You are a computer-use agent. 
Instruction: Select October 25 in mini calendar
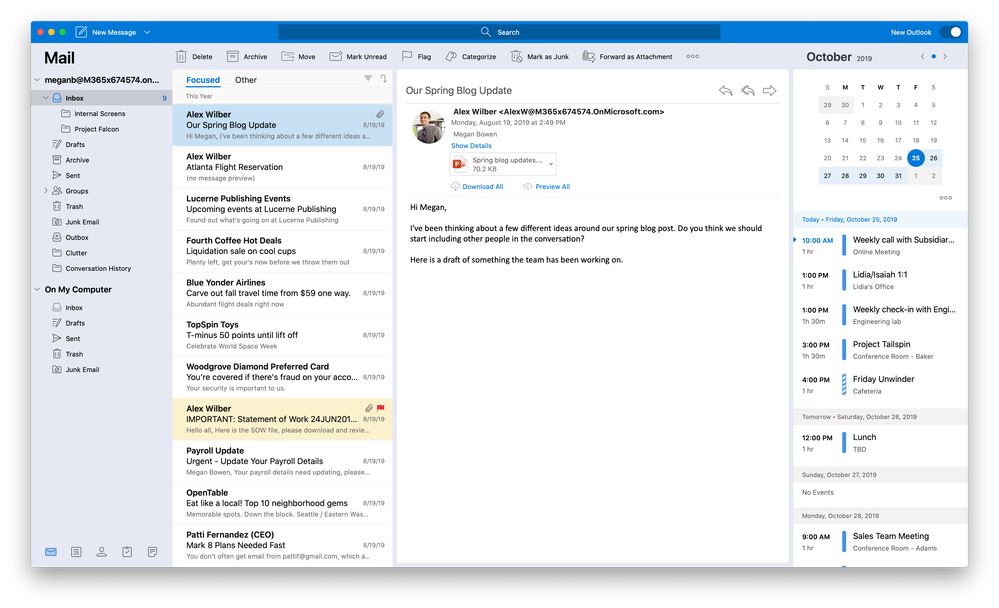916,158
